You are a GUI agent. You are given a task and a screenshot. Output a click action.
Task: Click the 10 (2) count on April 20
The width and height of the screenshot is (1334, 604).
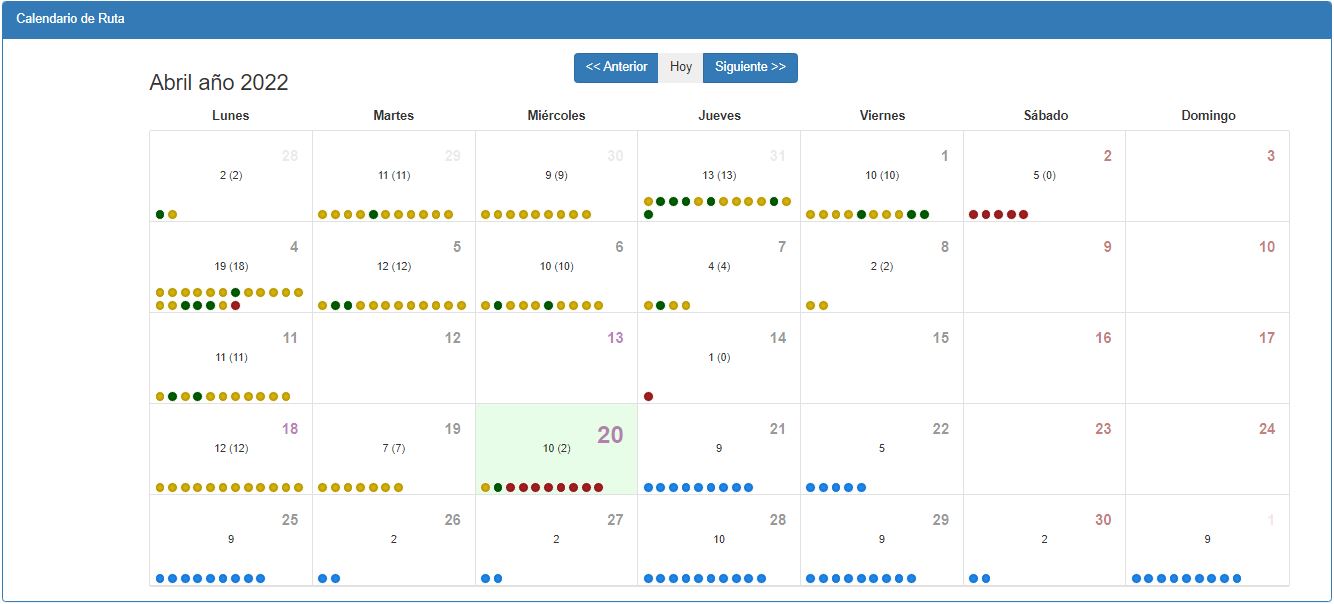point(556,449)
